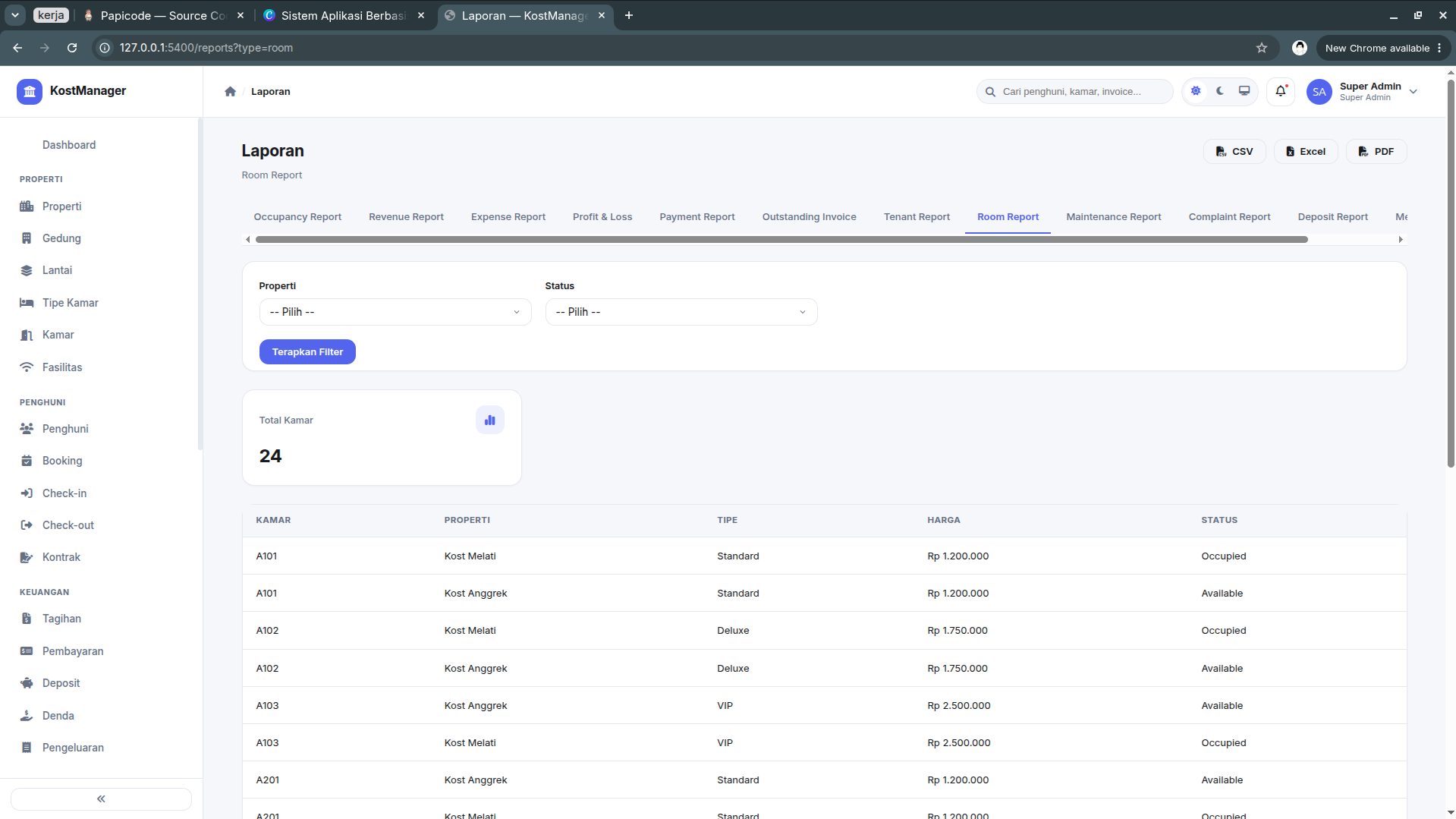This screenshot has height=819, width=1456.
Task: Open the Maintenance Report tab
Action: (1114, 216)
